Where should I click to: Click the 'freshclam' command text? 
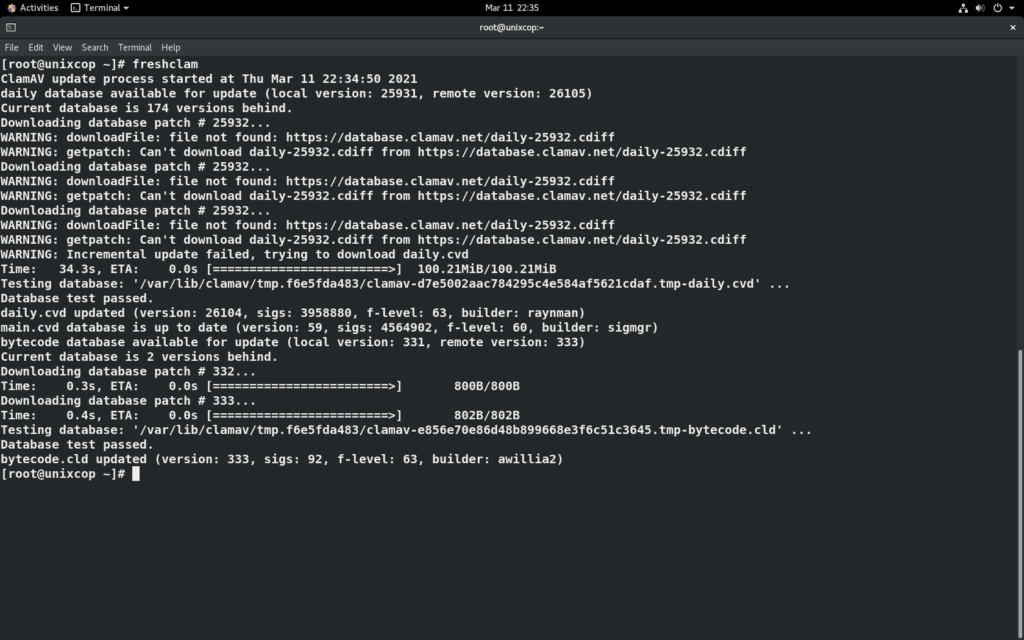click(165, 64)
